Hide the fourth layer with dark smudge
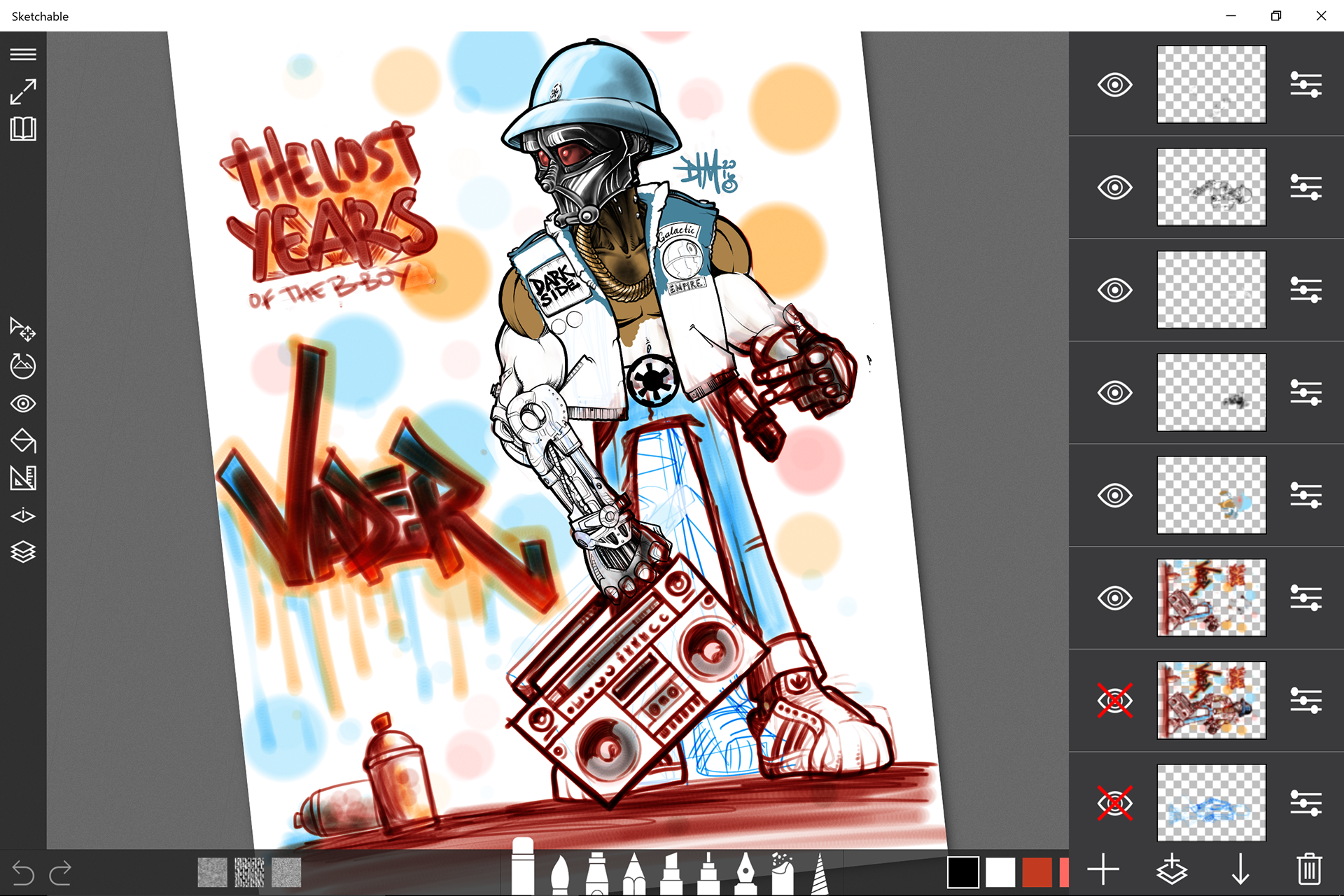Viewport: 1344px width, 896px height. coord(1115,393)
